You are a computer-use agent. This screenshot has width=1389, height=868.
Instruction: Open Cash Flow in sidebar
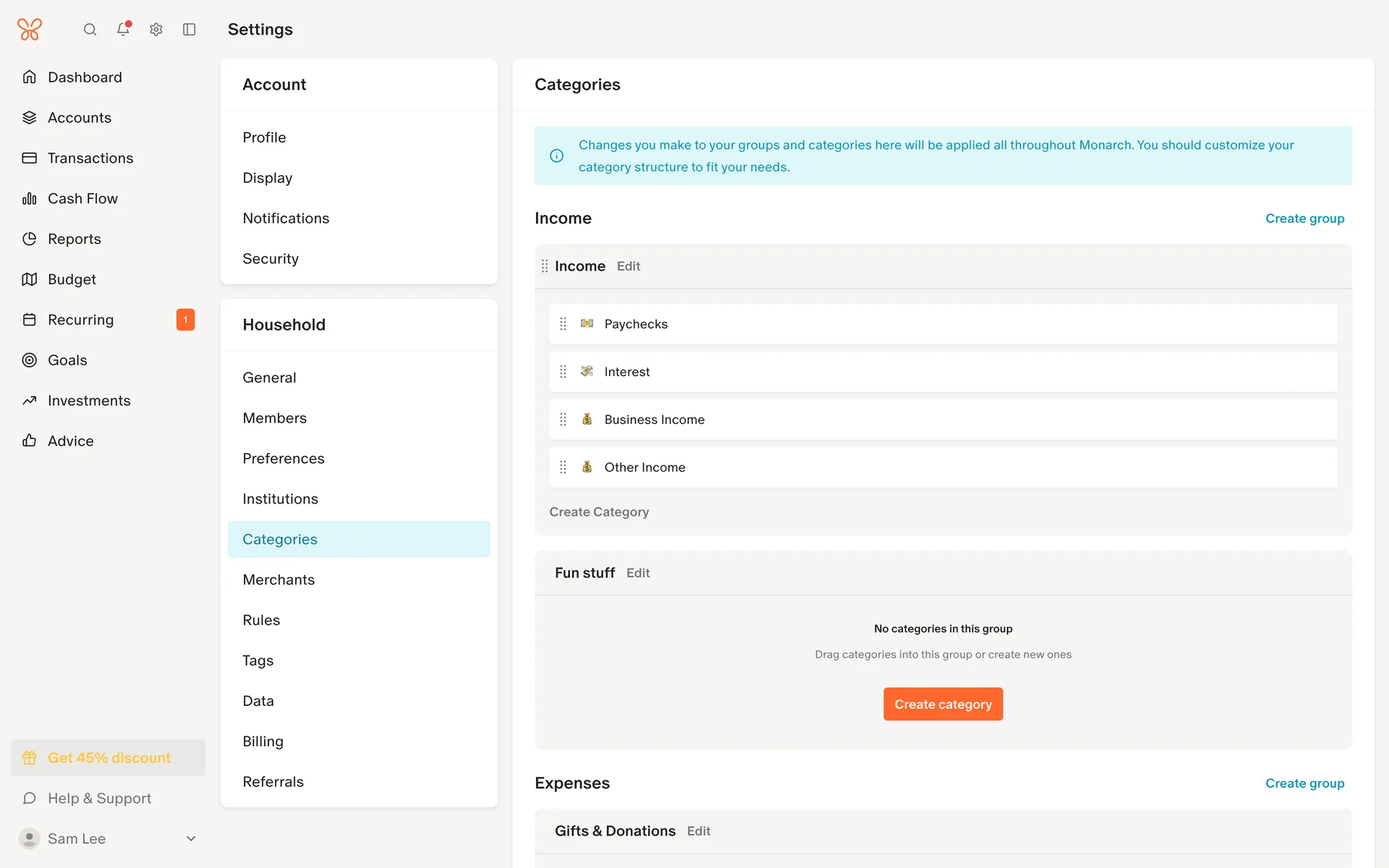[82, 199]
